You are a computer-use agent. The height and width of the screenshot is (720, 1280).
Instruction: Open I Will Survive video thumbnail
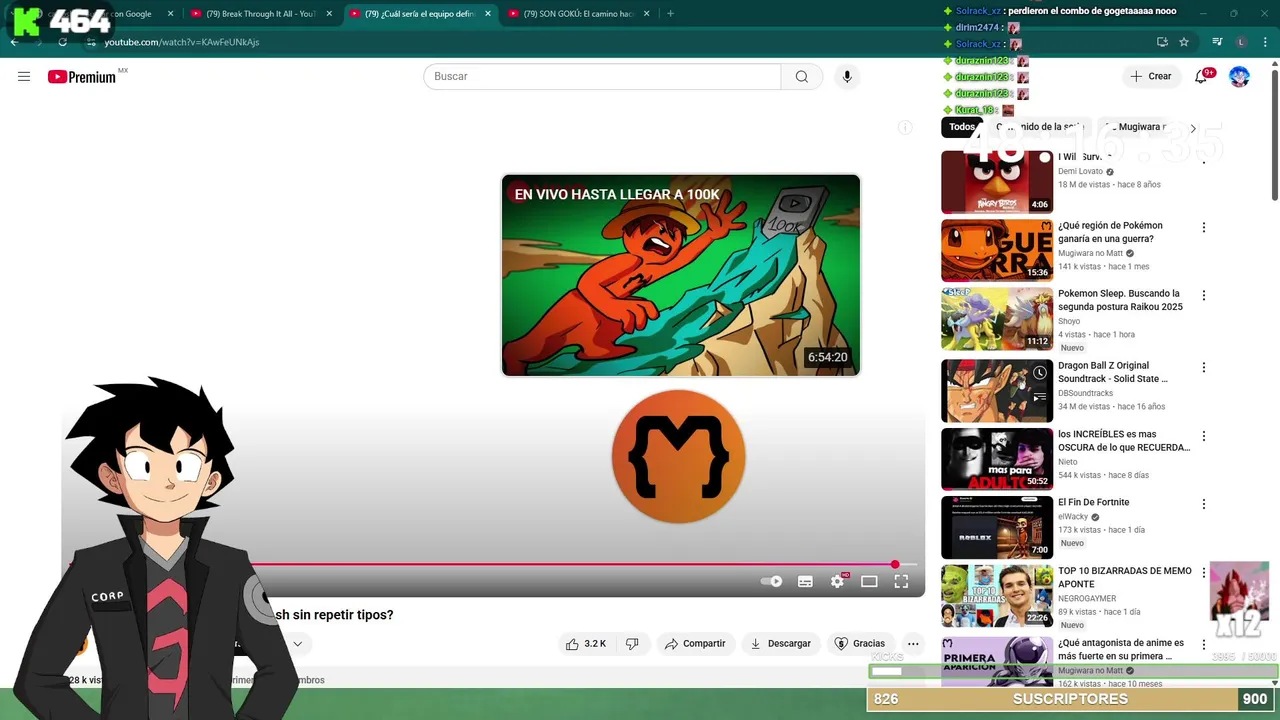click(x=996, y=182)
